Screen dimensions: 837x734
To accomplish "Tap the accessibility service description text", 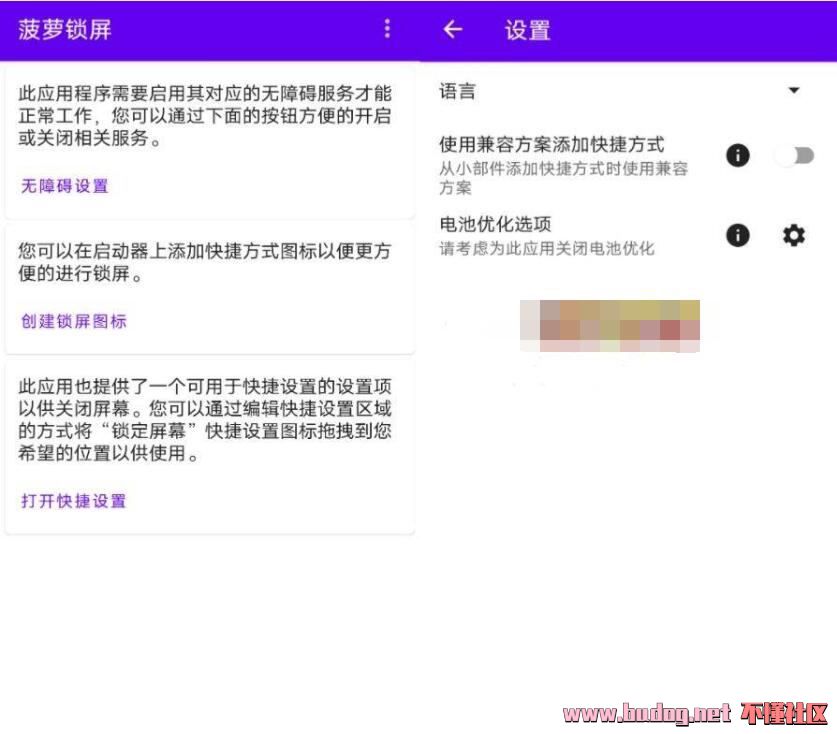I will tap(205, 116).
